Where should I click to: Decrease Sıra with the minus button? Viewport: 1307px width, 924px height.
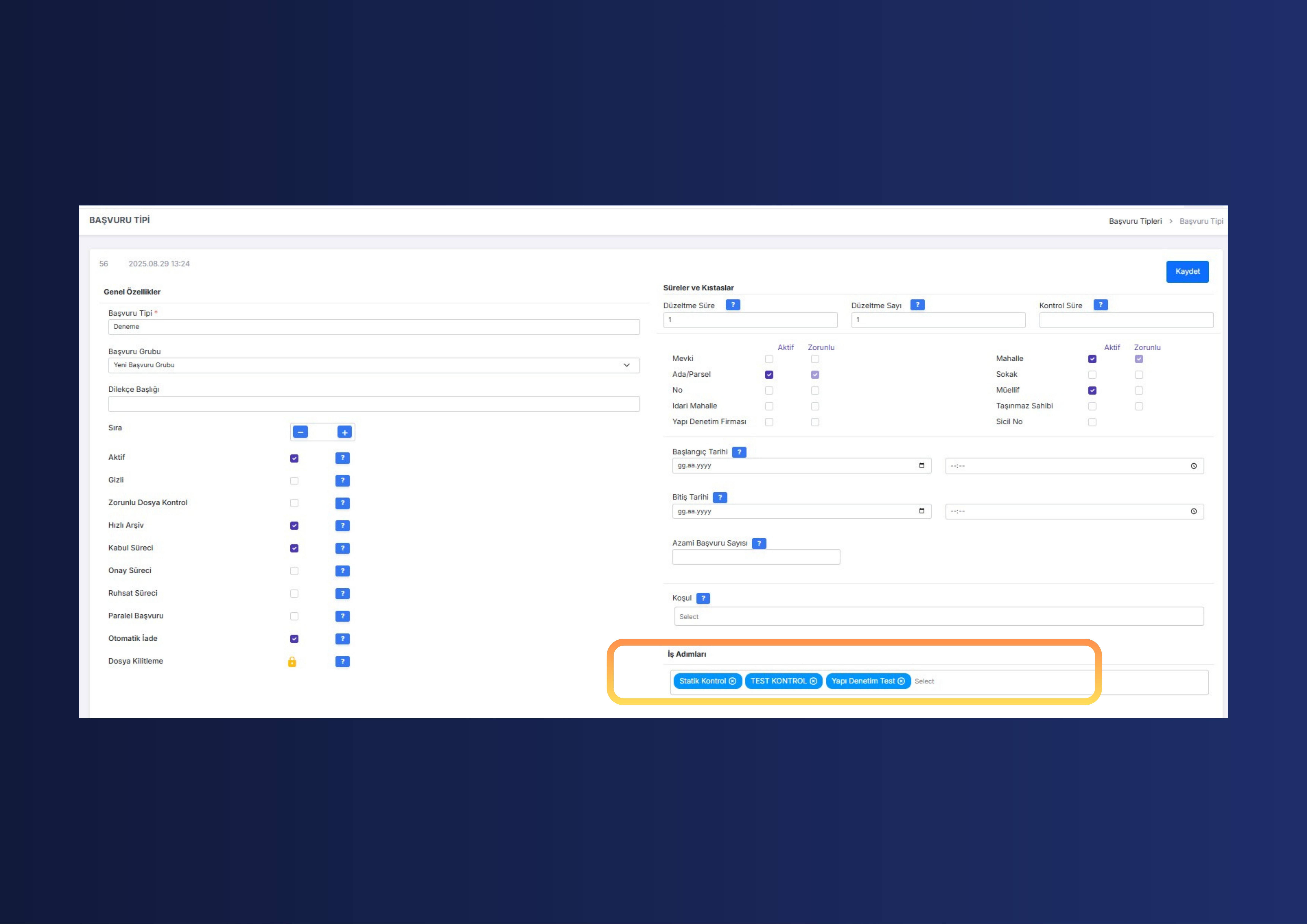click(x=300, y=432)
